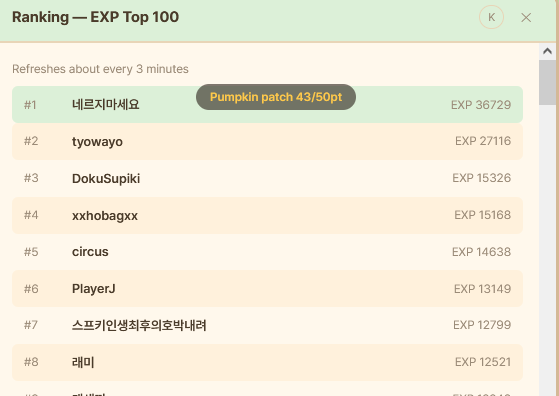Viewport: 559px width, 396px height.
Task: Click the #8 rank number
Action: pos(31,362)
